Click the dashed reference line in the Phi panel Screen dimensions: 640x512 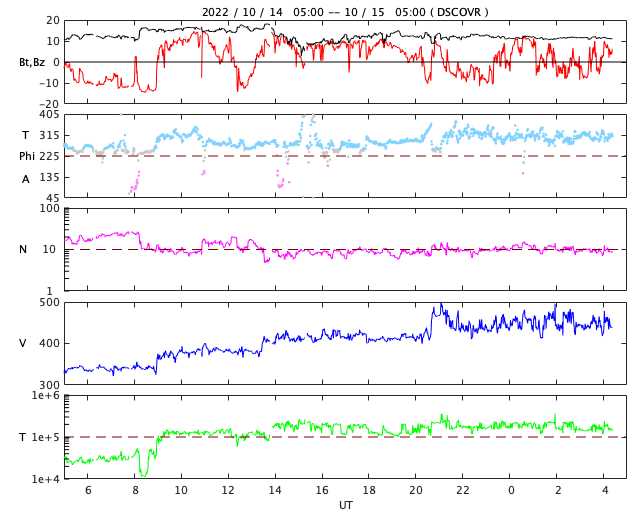click(x=345, y=156)
